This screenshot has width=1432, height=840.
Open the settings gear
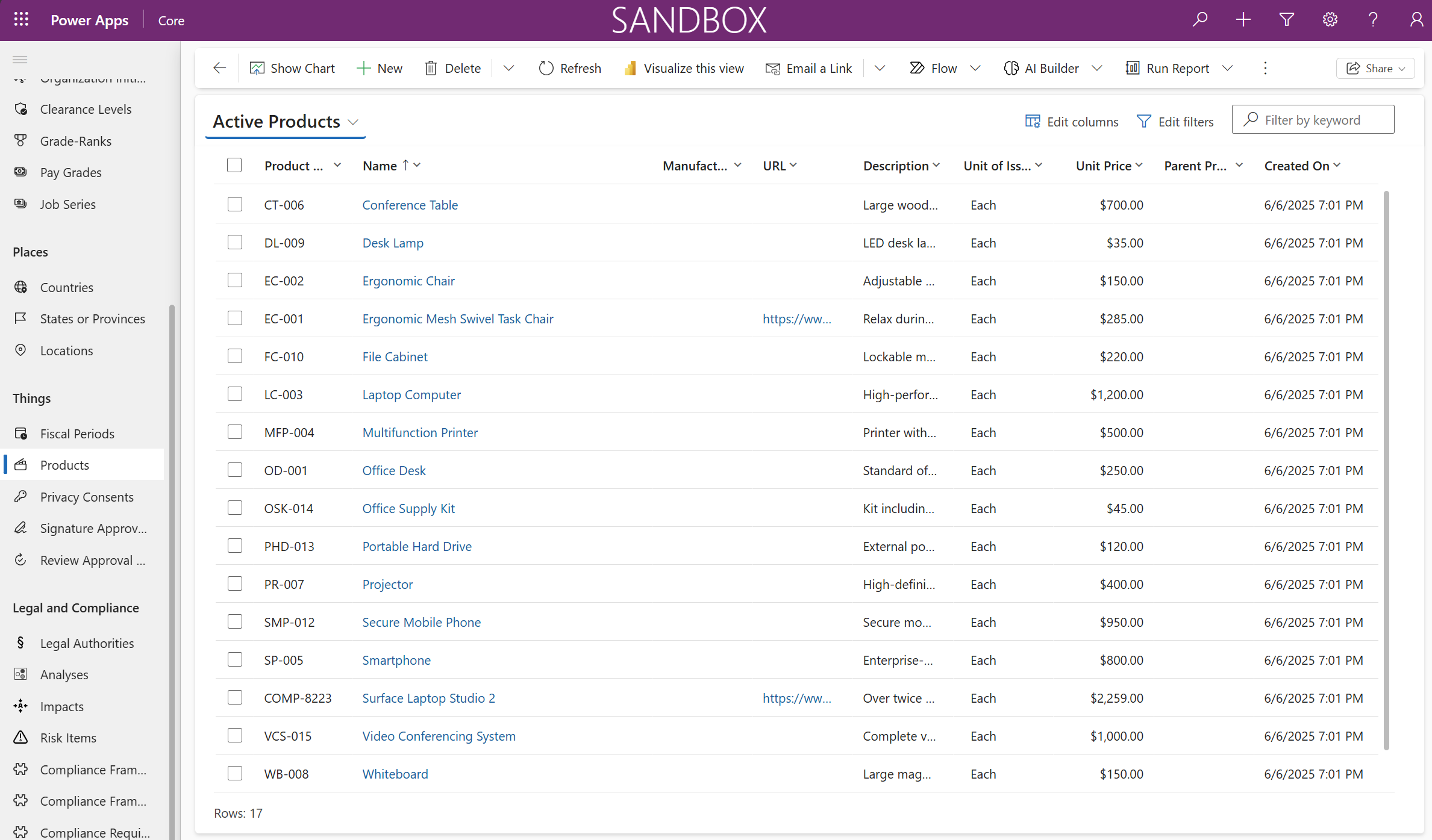(x=1330, y=20)
